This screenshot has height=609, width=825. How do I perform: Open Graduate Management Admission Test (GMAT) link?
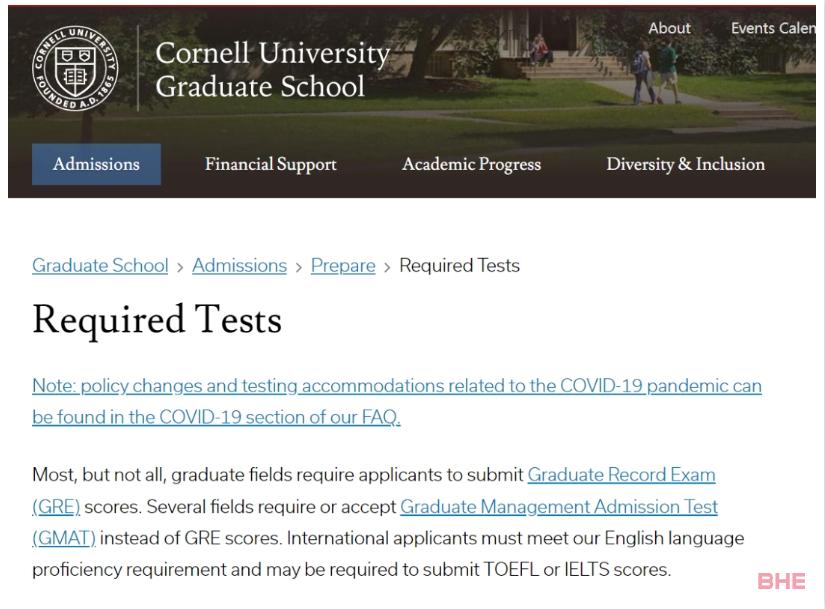click(x=559, y=507)
